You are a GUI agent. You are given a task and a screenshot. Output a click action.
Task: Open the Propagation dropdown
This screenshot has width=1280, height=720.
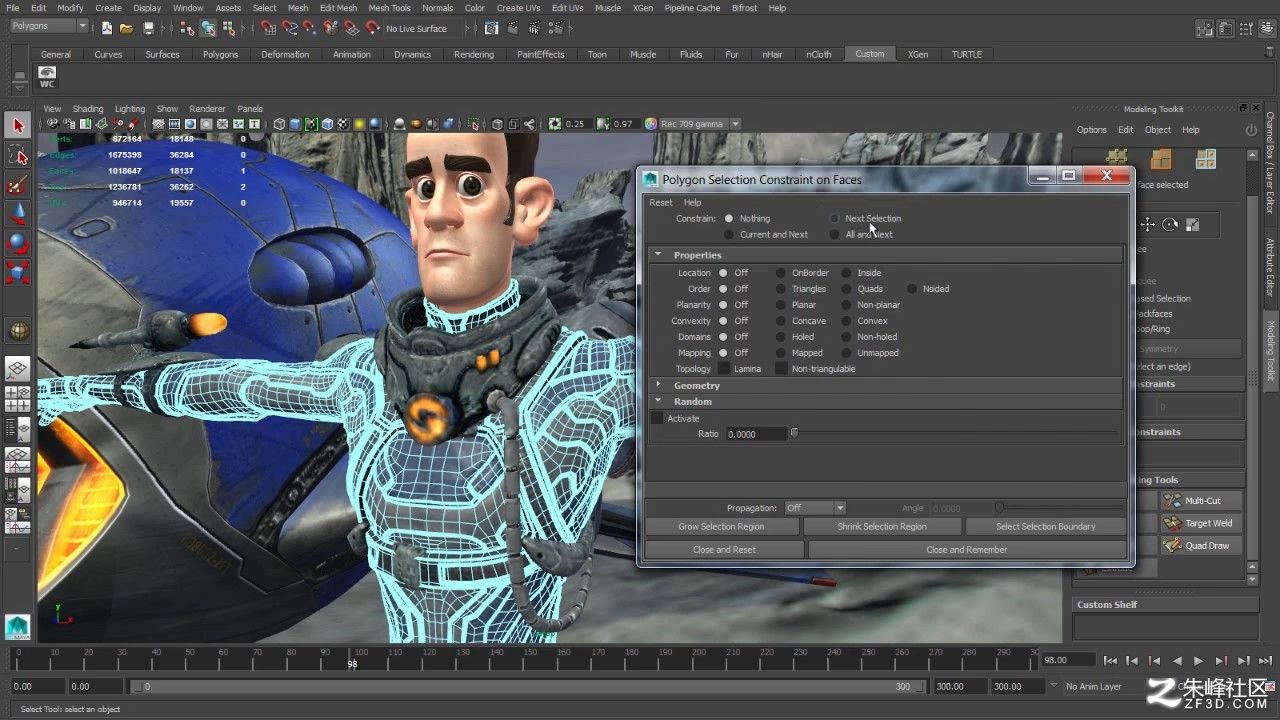pyautogui.click(x=814, y=508)
